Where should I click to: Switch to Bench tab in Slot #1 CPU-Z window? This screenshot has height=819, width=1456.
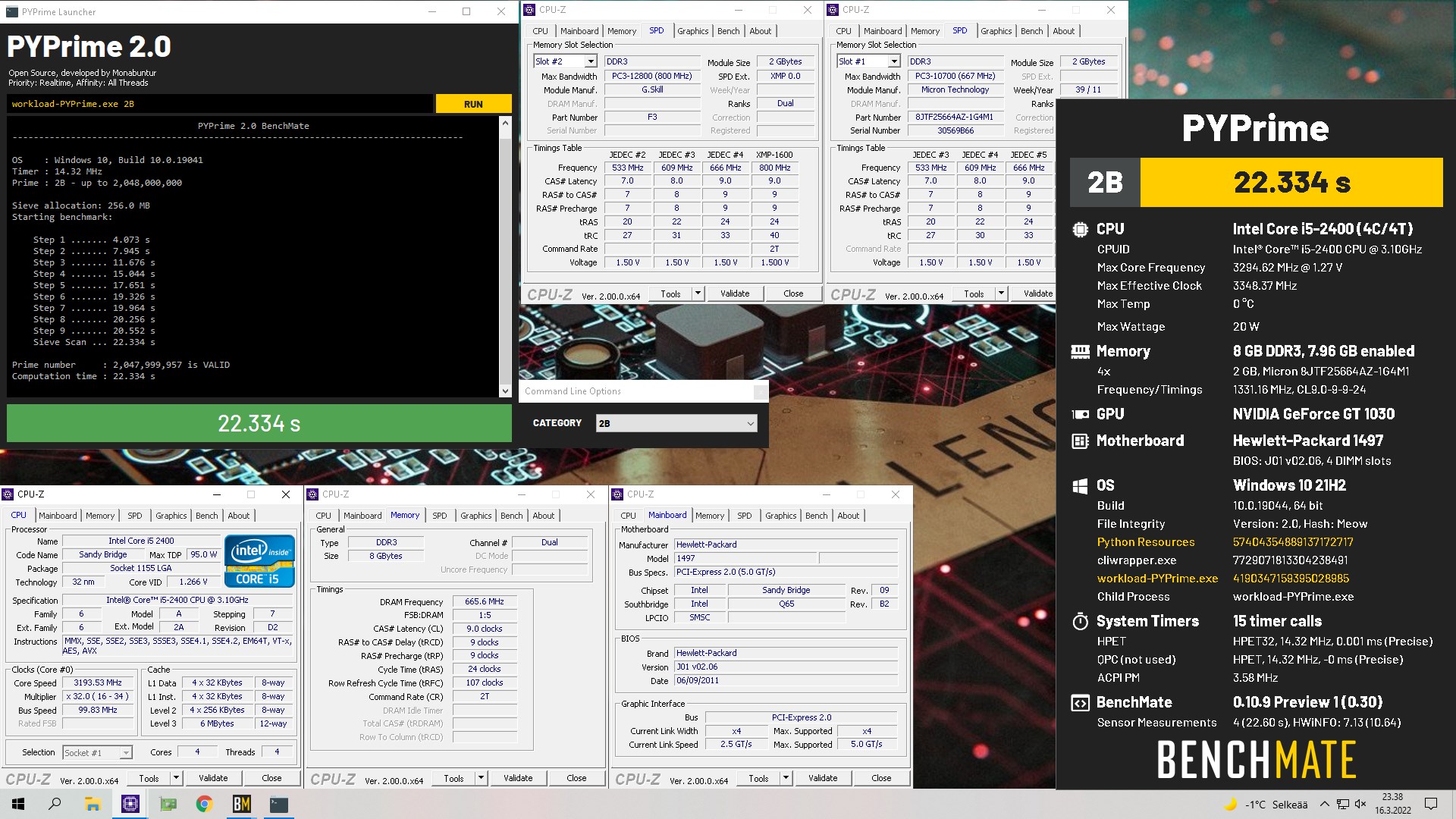click(x=1031, y=31)
